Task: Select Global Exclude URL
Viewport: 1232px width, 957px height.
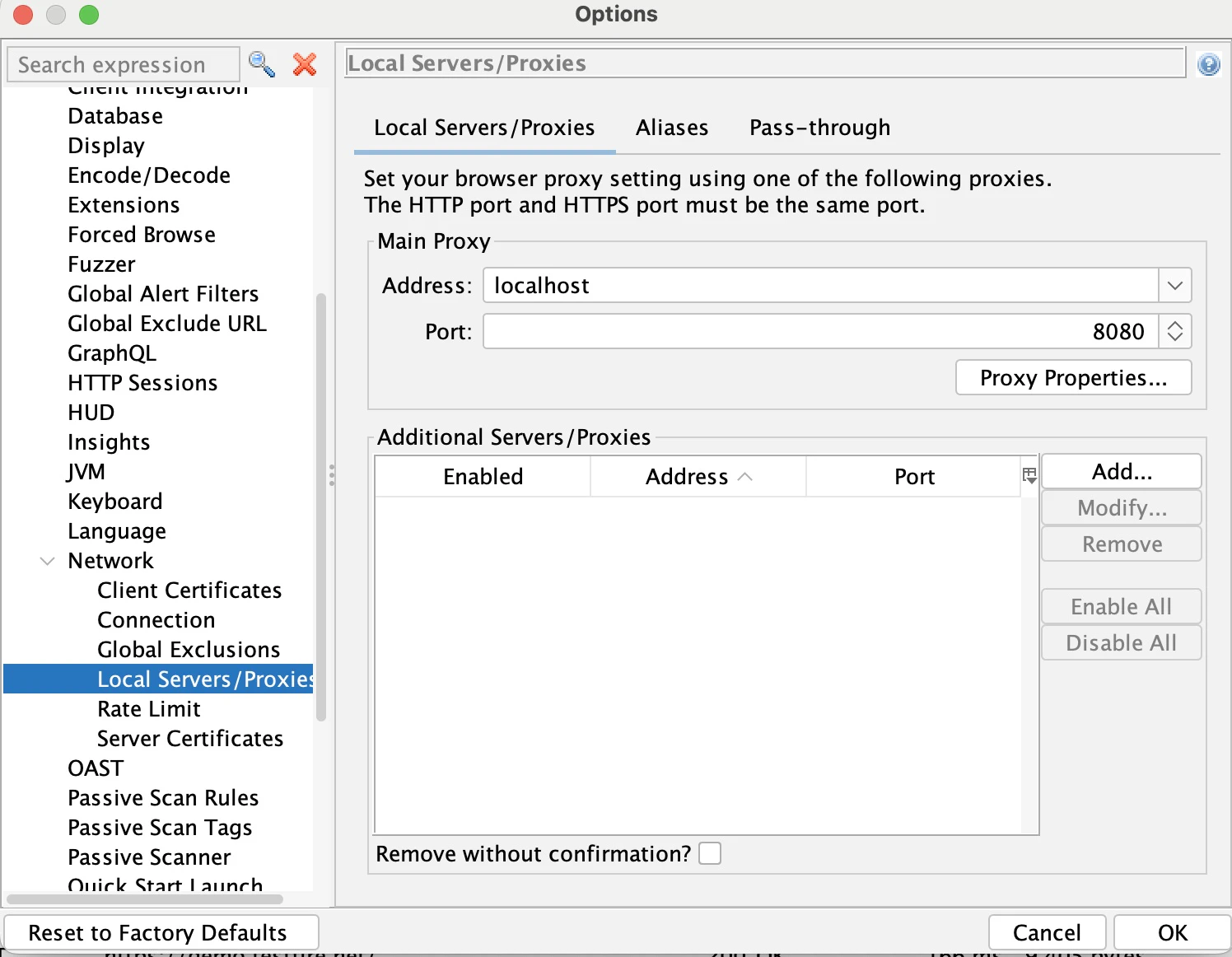Action: tap(167, 324)
